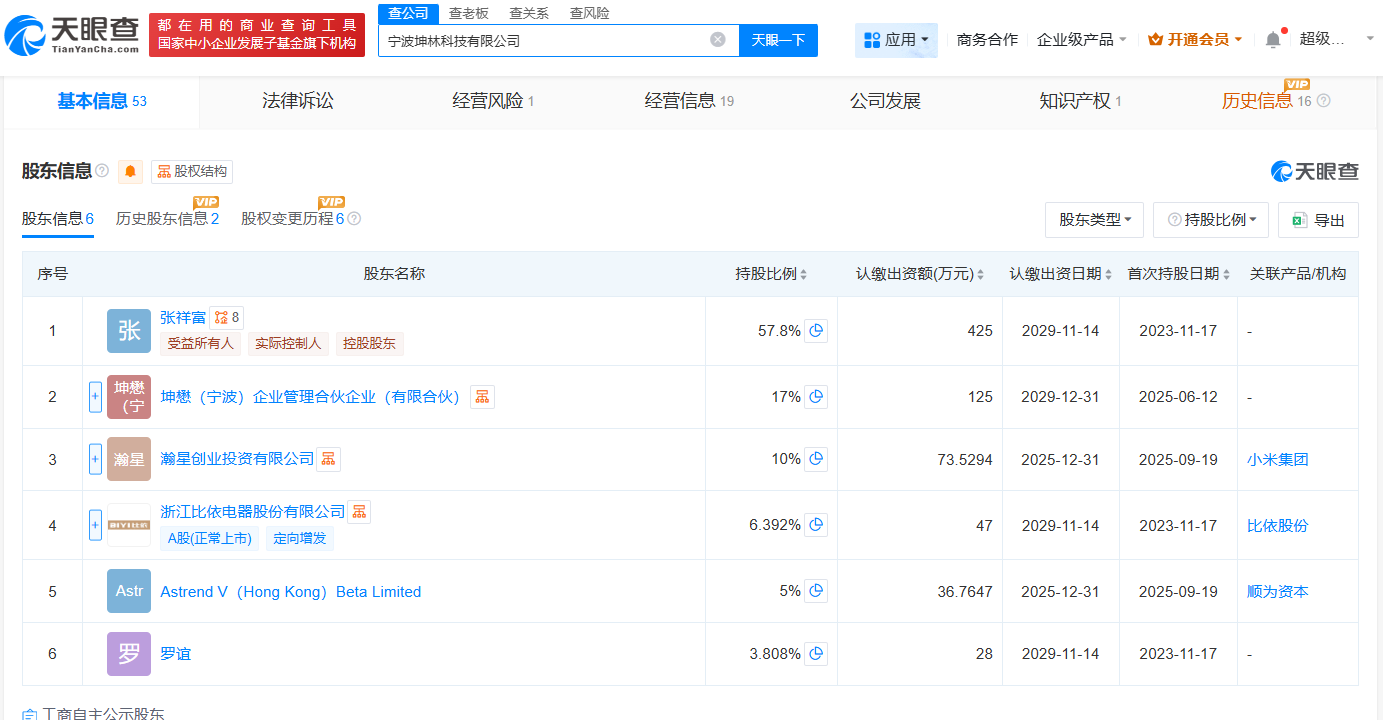Expand the 坤懋（宁波） shareholder row
This screenshot has width=1383, height=720.
93,396
